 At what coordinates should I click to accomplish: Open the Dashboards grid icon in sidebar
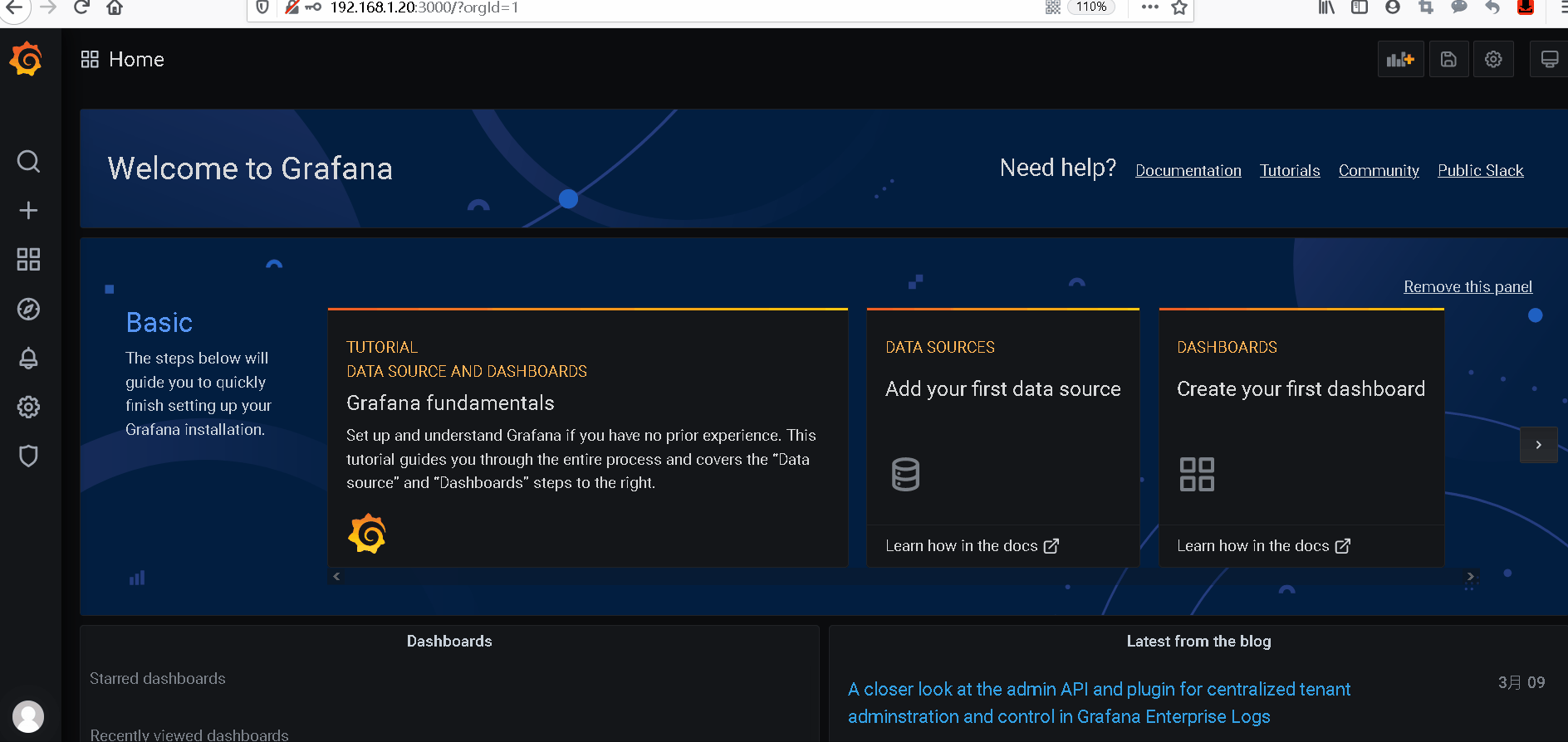(x=28, y=260)
